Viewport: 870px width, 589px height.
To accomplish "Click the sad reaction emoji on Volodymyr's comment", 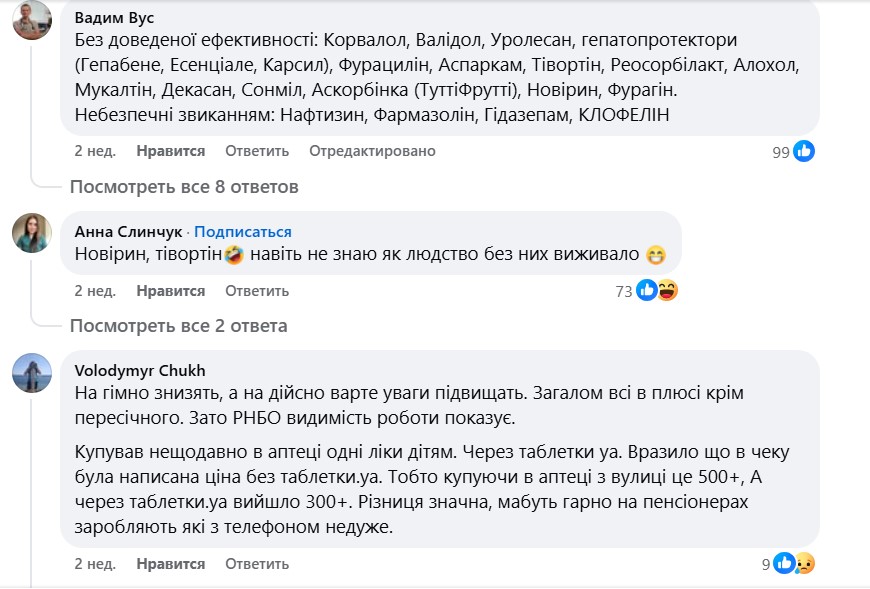I will pos(805,563).
